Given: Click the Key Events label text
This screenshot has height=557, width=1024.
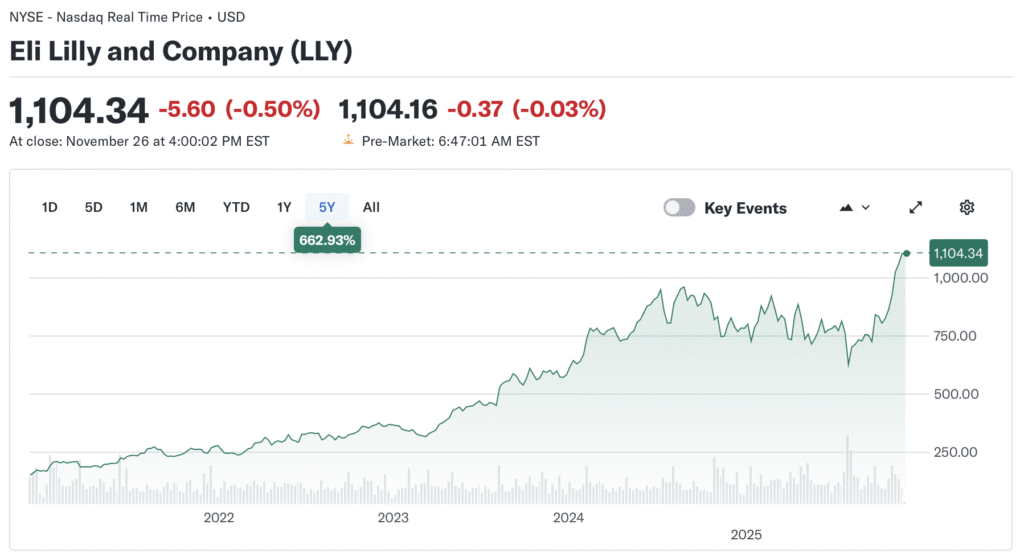Looking at the screenshot, I should tap(745, 208).
